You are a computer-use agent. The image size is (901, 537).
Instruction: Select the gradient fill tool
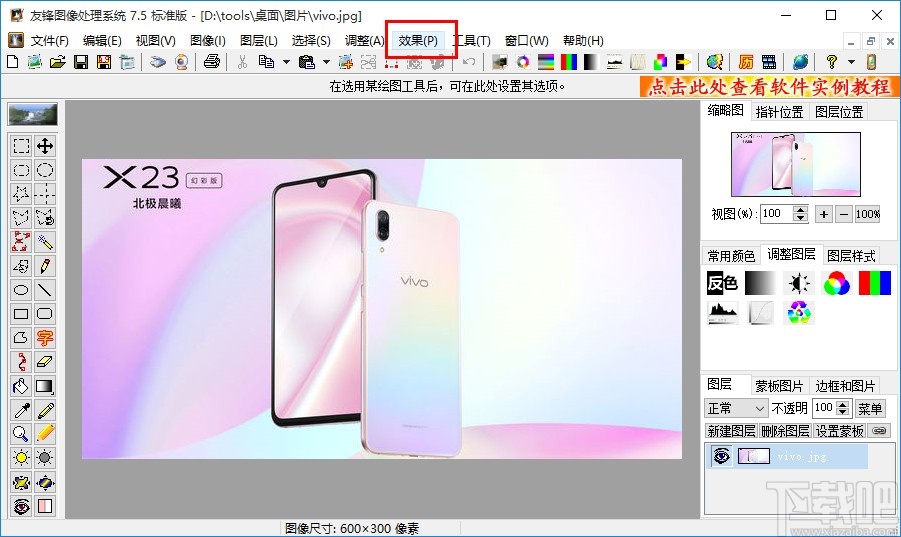[45, 386]
